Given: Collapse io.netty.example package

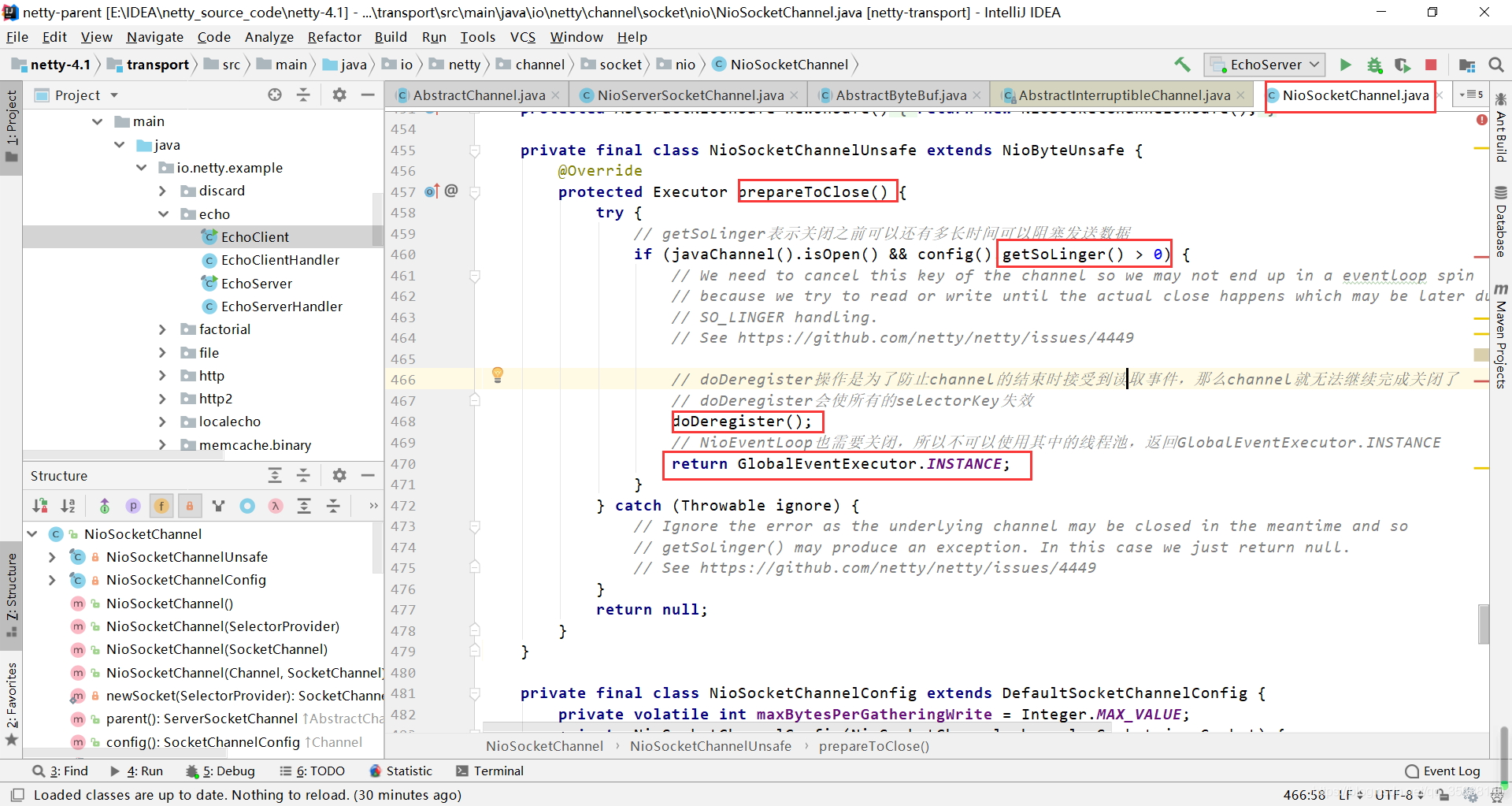Looking at the screenshot, I should tap(142, 168).
